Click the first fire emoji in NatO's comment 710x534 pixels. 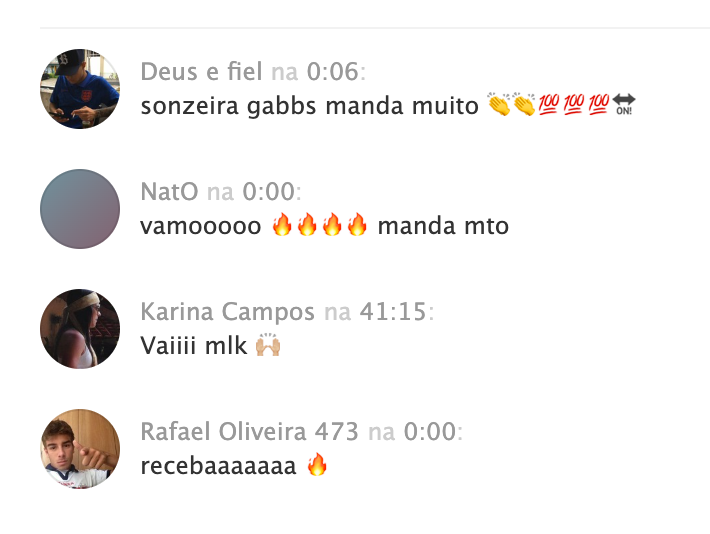282,224
